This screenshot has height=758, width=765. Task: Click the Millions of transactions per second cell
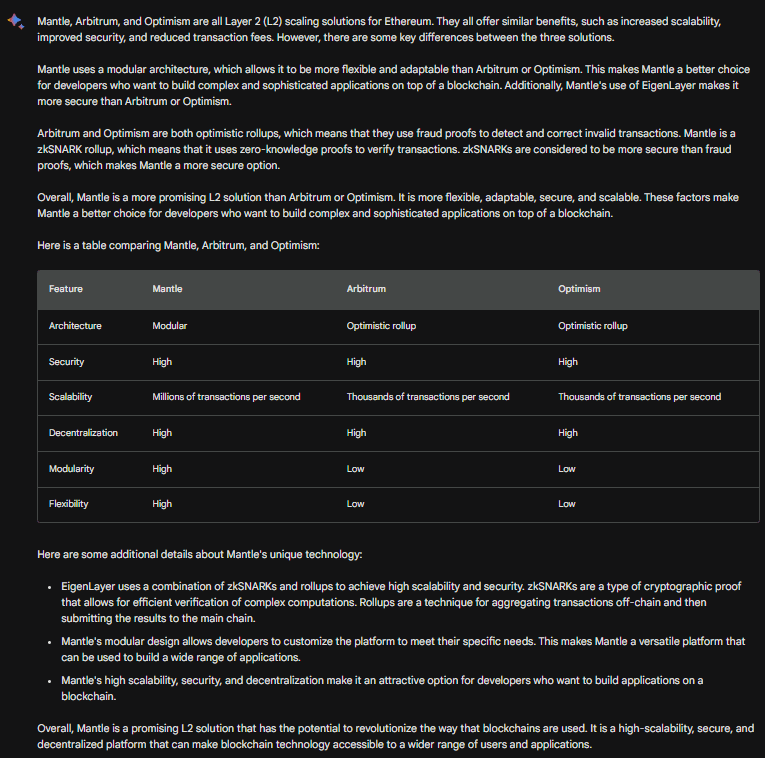pyautogui.click(x=226, y=397)
